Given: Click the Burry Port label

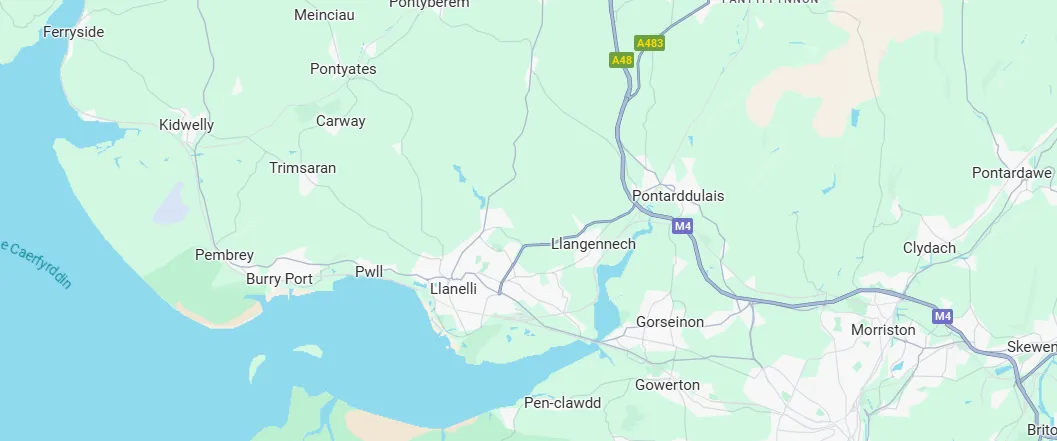Looking at the screenshot, I should [x=279, y=278].
